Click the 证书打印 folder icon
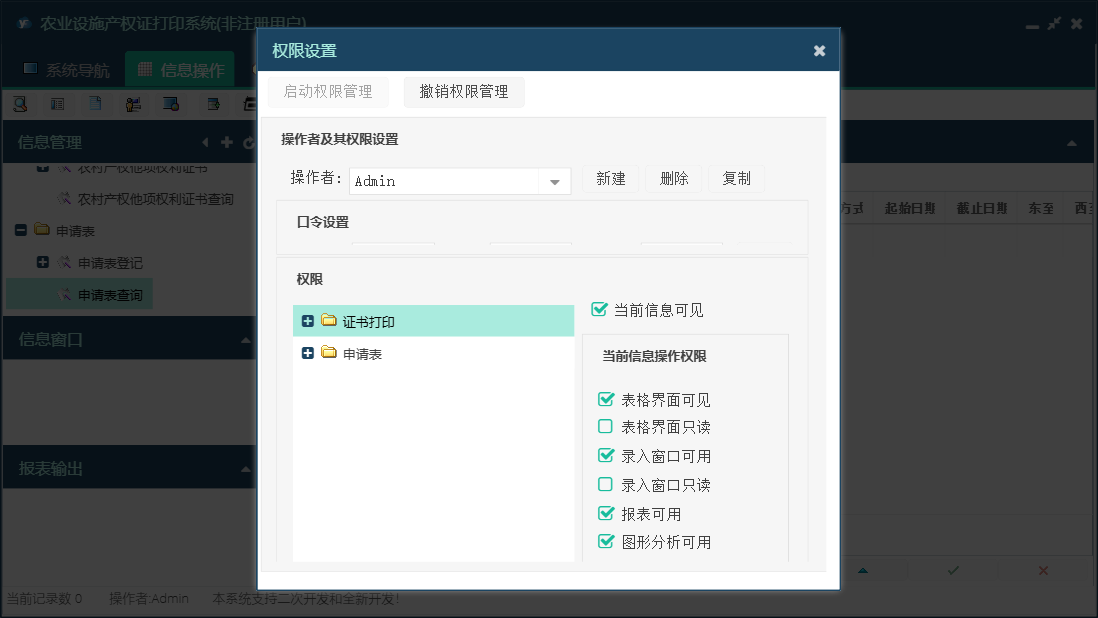The image size is (1098, 618). tap(329, 321)
